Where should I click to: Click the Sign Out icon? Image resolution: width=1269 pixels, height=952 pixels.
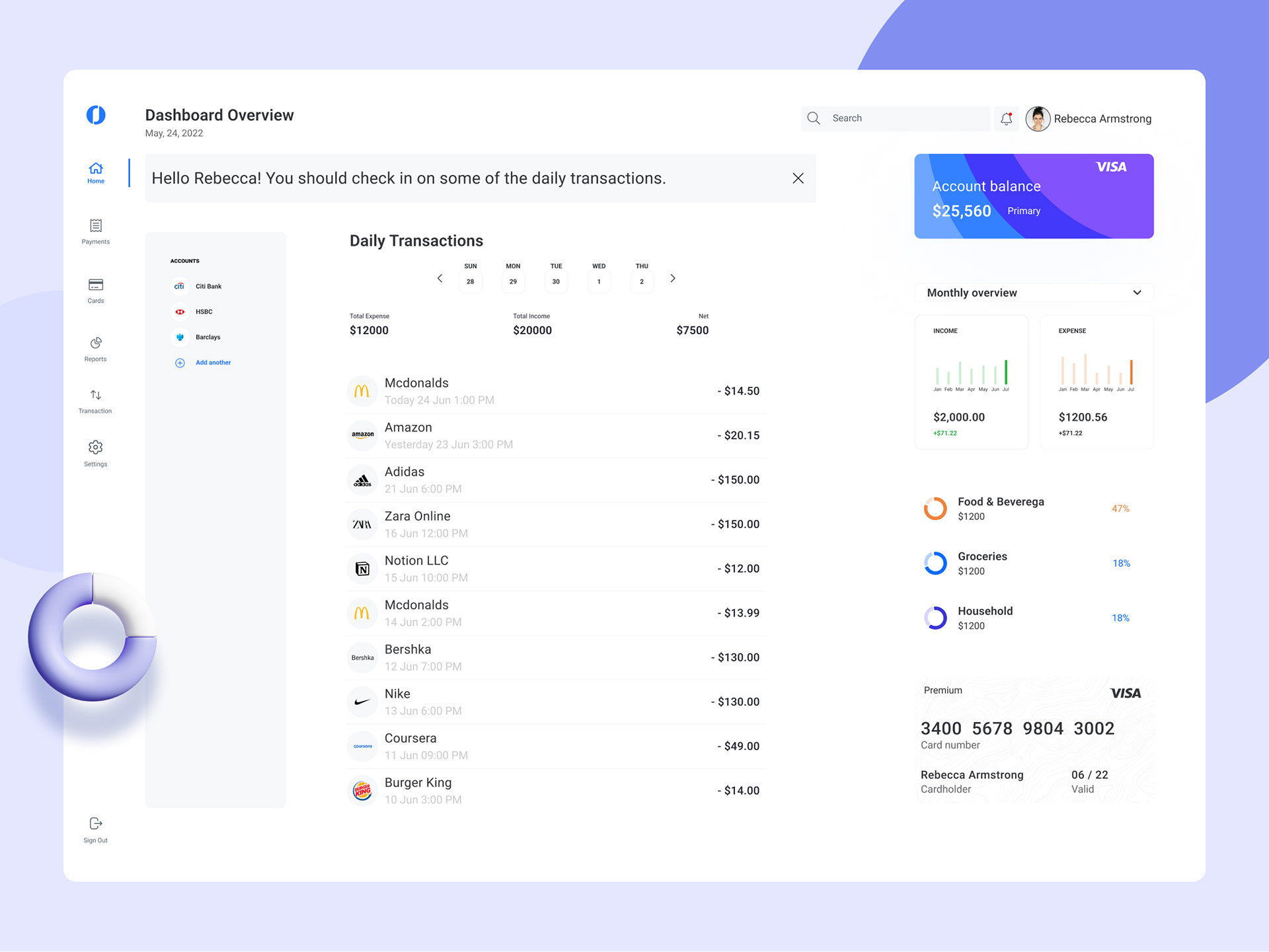[95, 824]
